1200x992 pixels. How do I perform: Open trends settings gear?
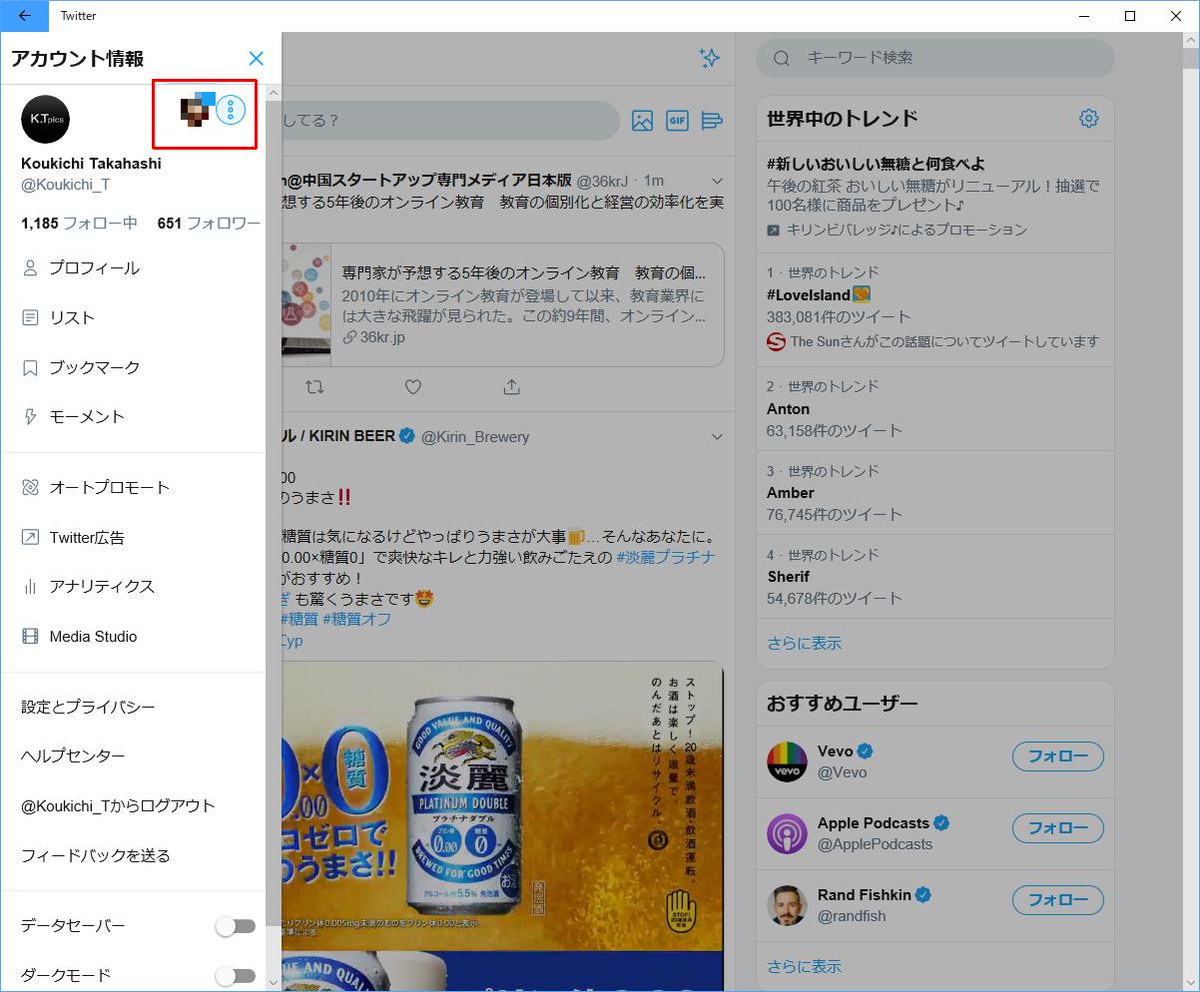point(1089,119)
